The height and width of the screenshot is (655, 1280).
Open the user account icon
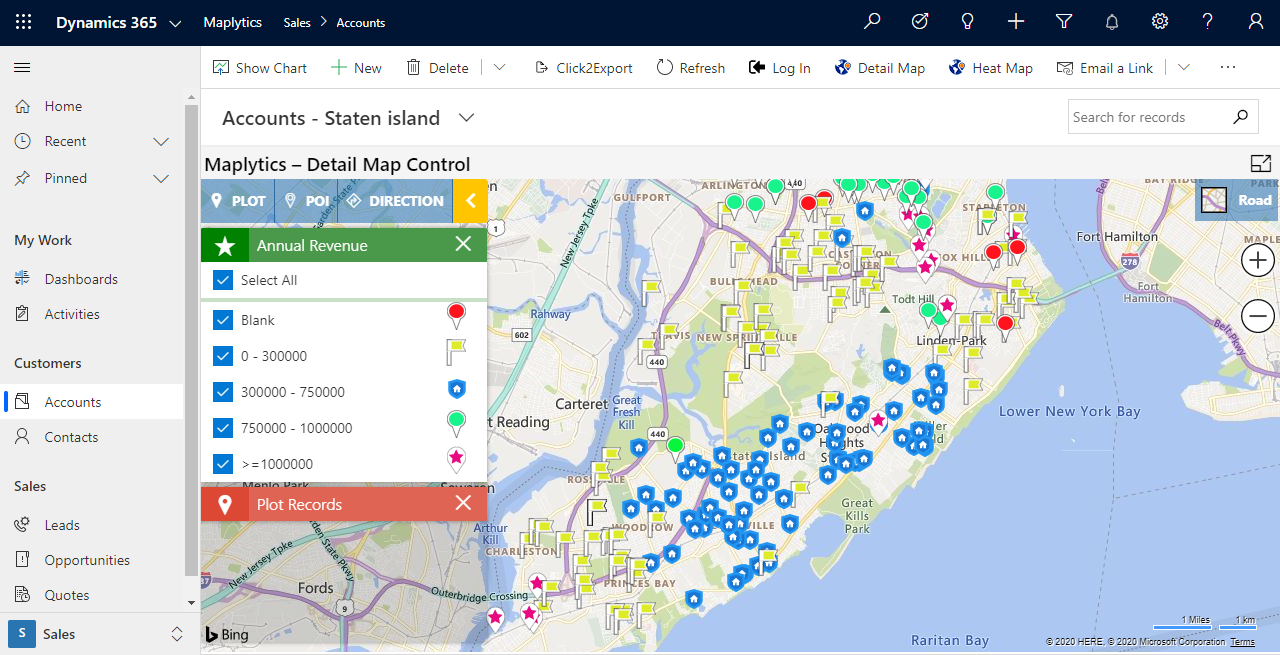point(1256,22)
